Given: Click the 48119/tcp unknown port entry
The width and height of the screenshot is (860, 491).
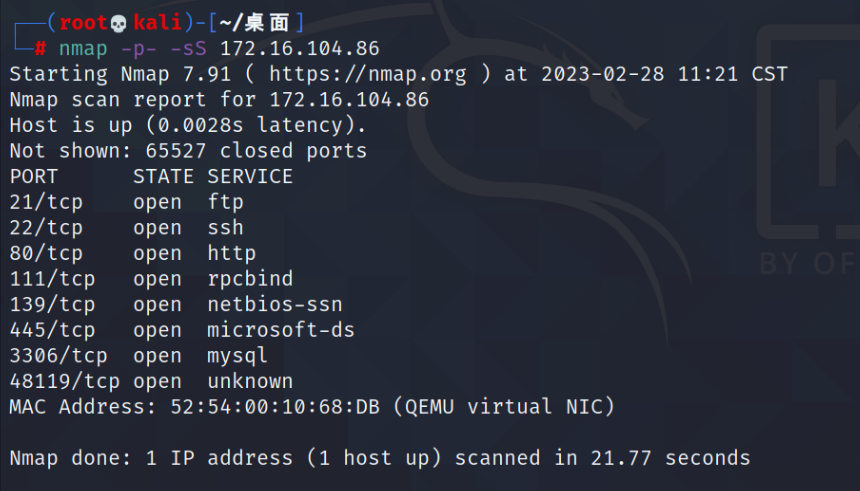Looking at the screenshot, I should point(151,381).
